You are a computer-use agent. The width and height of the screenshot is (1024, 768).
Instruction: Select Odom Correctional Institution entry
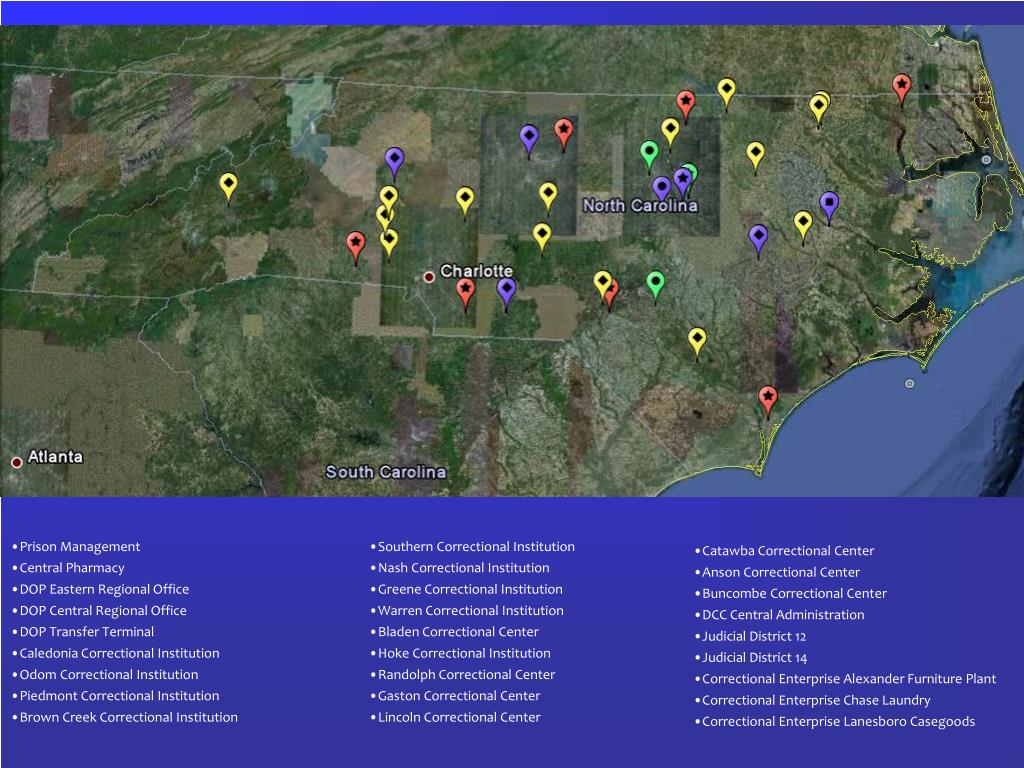(x=109, y=675)
